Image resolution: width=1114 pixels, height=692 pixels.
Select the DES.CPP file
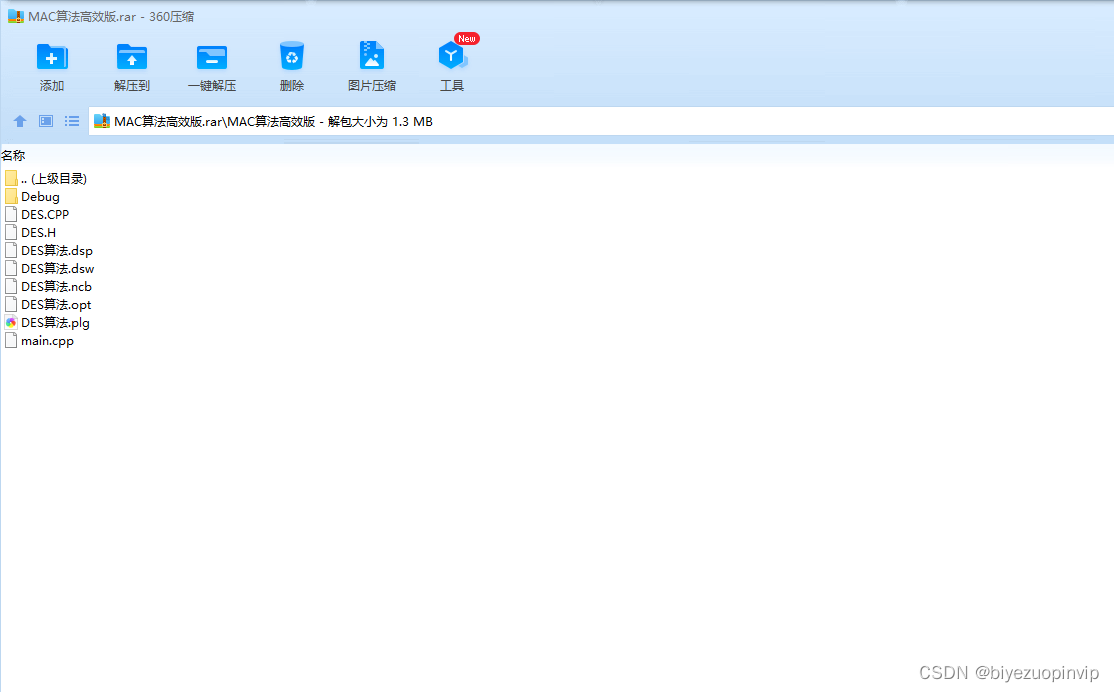37,215
